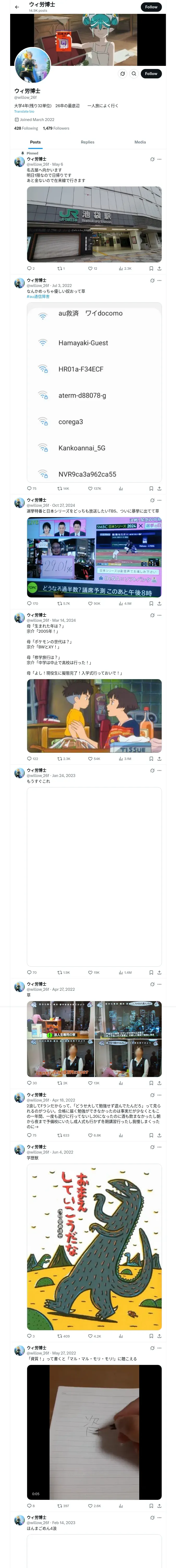Open the more options menu on the pinned post
The height and width of the screenshot is (1568, 176).
(x=160, y=159)
